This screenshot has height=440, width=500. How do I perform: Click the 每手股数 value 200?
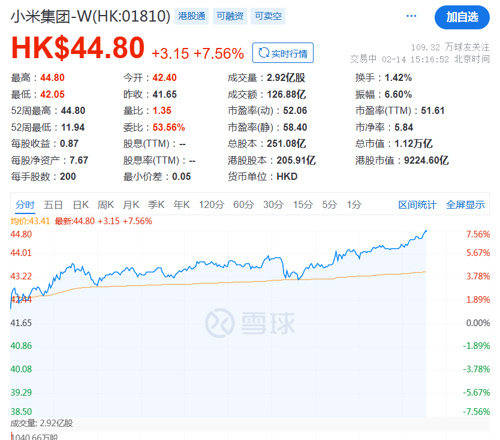pos(68,177)
